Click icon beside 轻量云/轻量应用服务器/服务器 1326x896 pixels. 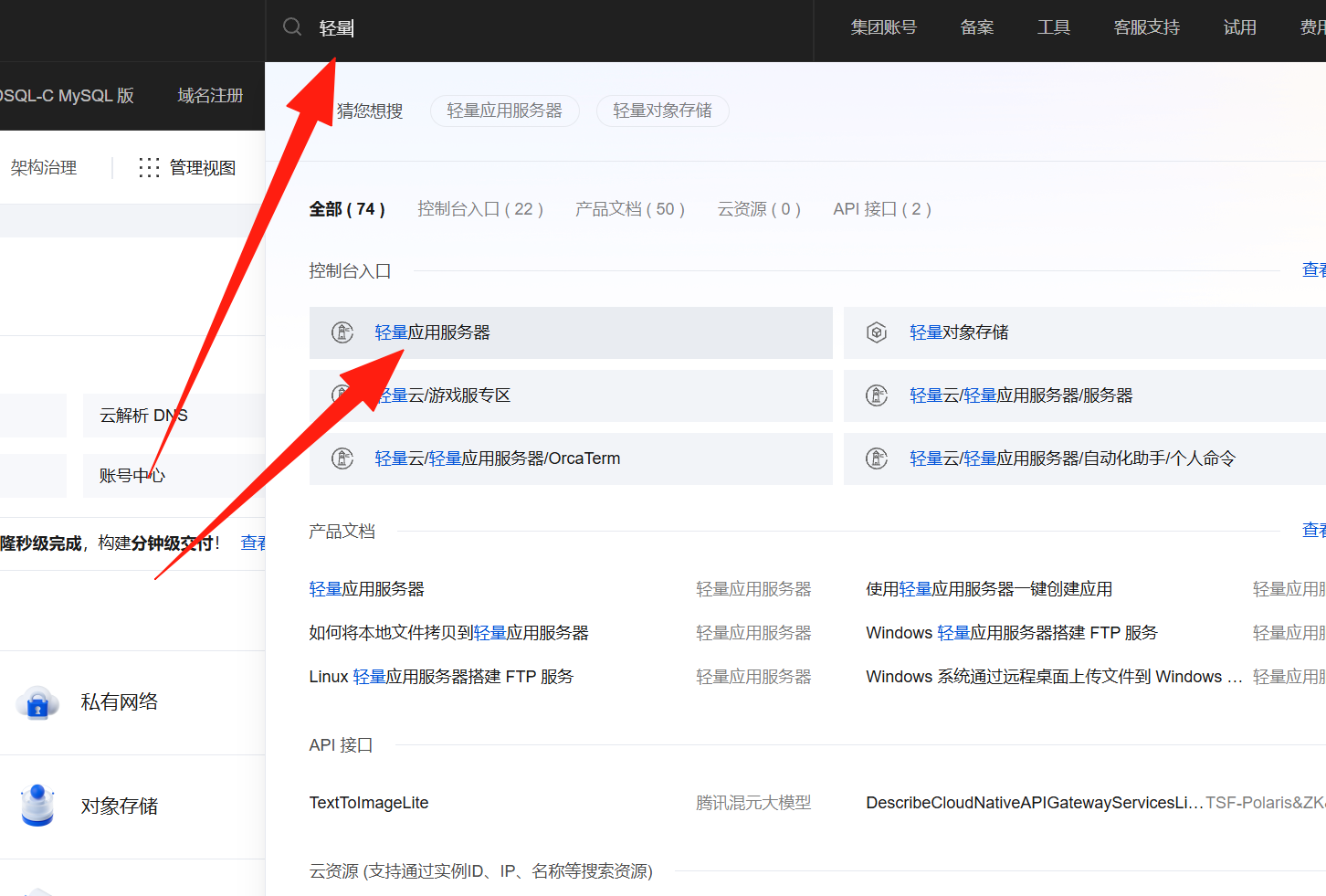(x=877, y=395)
